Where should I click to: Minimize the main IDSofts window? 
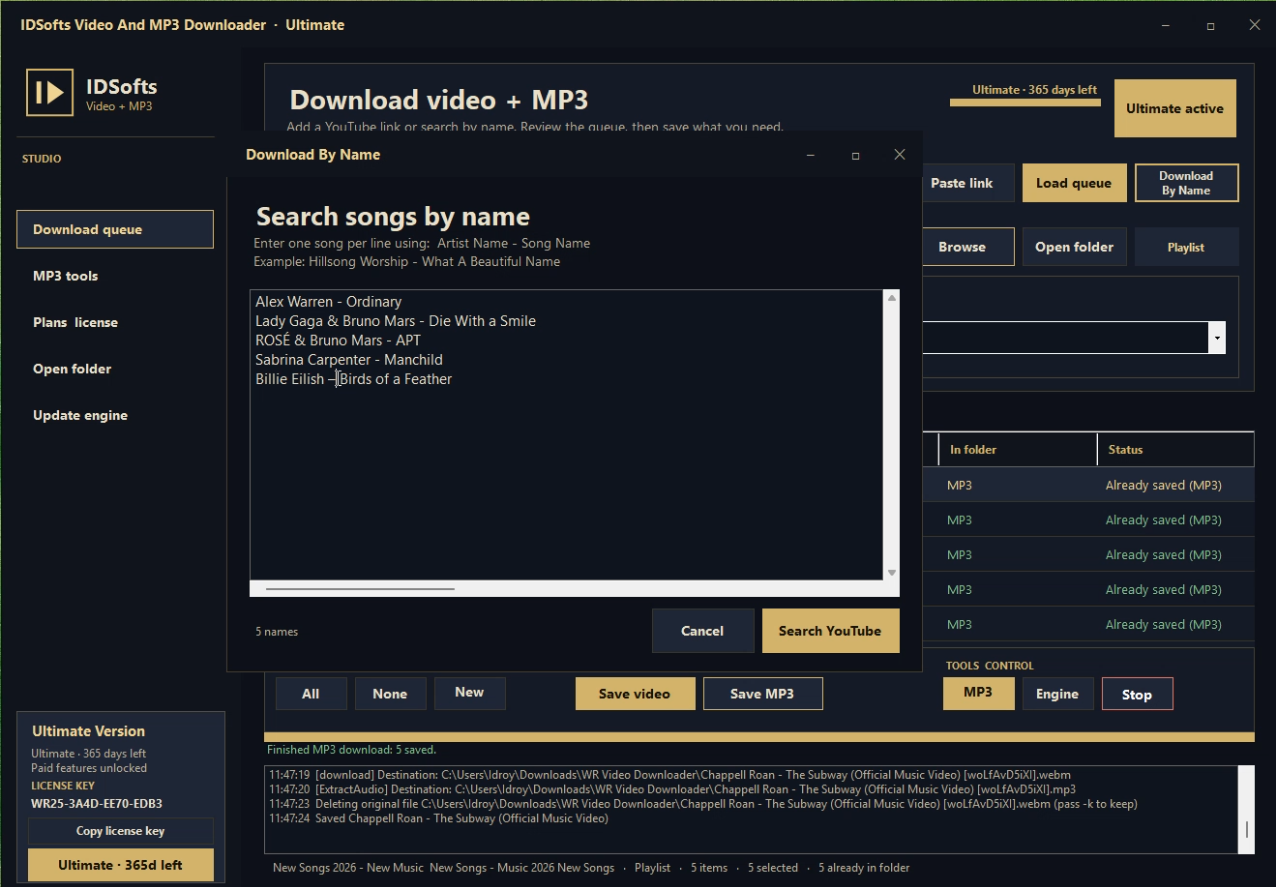[x=1166, y=25]
